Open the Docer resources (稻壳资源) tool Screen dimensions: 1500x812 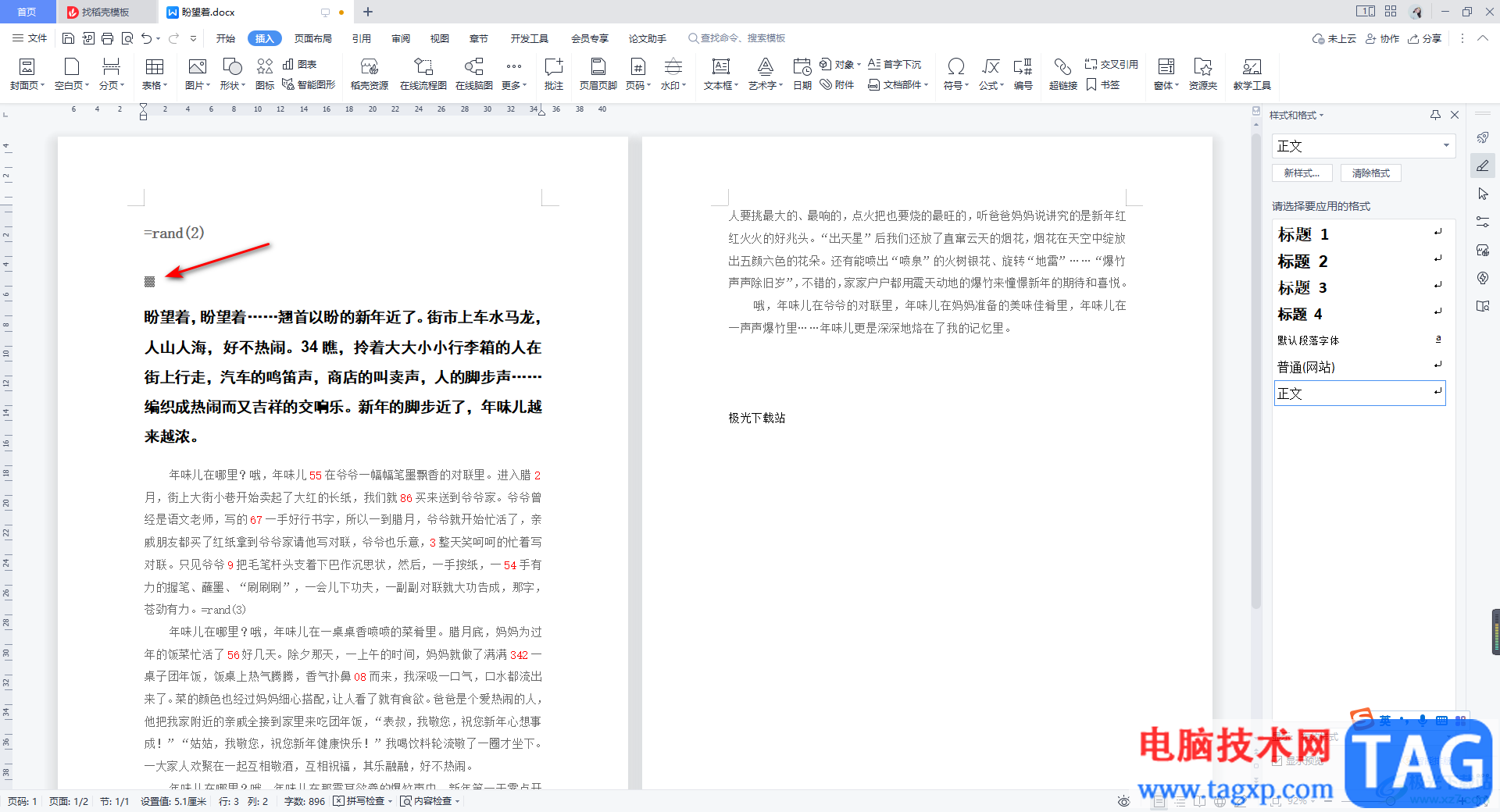pos(370,74)
